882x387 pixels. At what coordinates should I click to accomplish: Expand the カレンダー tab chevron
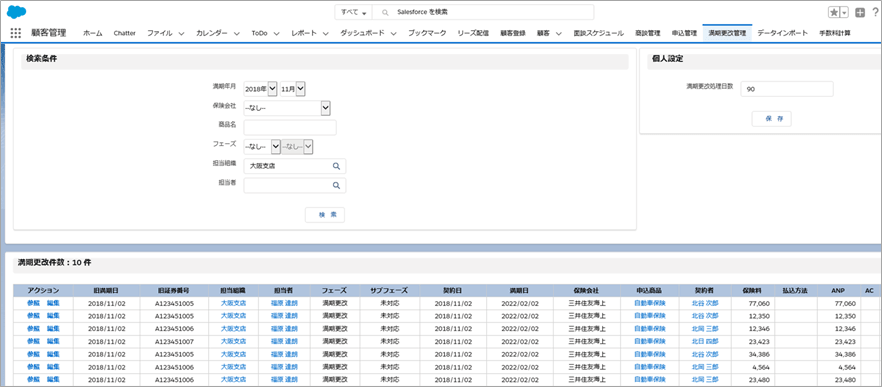click(236, 34)
